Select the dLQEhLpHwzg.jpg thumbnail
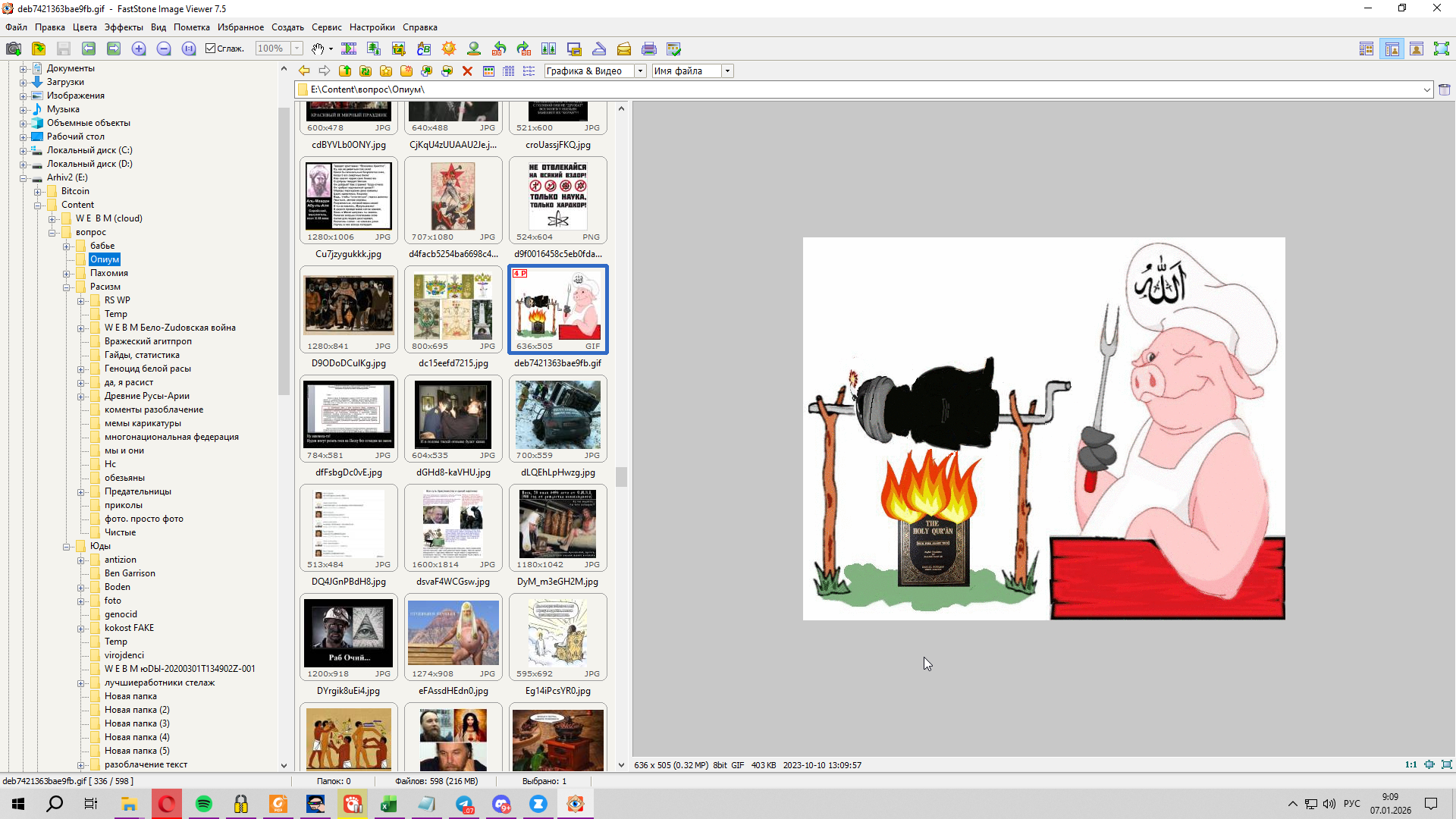Viewport: 1456px width, 819px height. pyautogui.click(x=558, y=416)
